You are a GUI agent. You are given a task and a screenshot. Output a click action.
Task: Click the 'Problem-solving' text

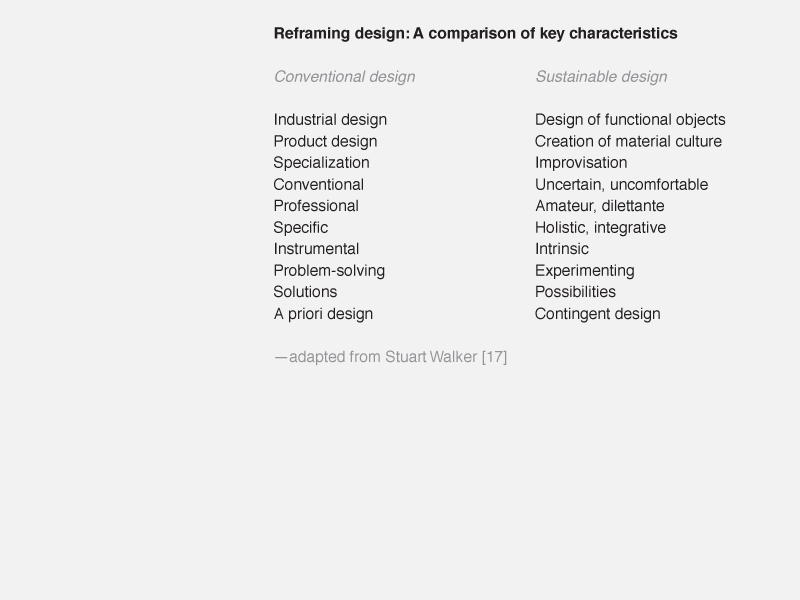pos(329,270)
